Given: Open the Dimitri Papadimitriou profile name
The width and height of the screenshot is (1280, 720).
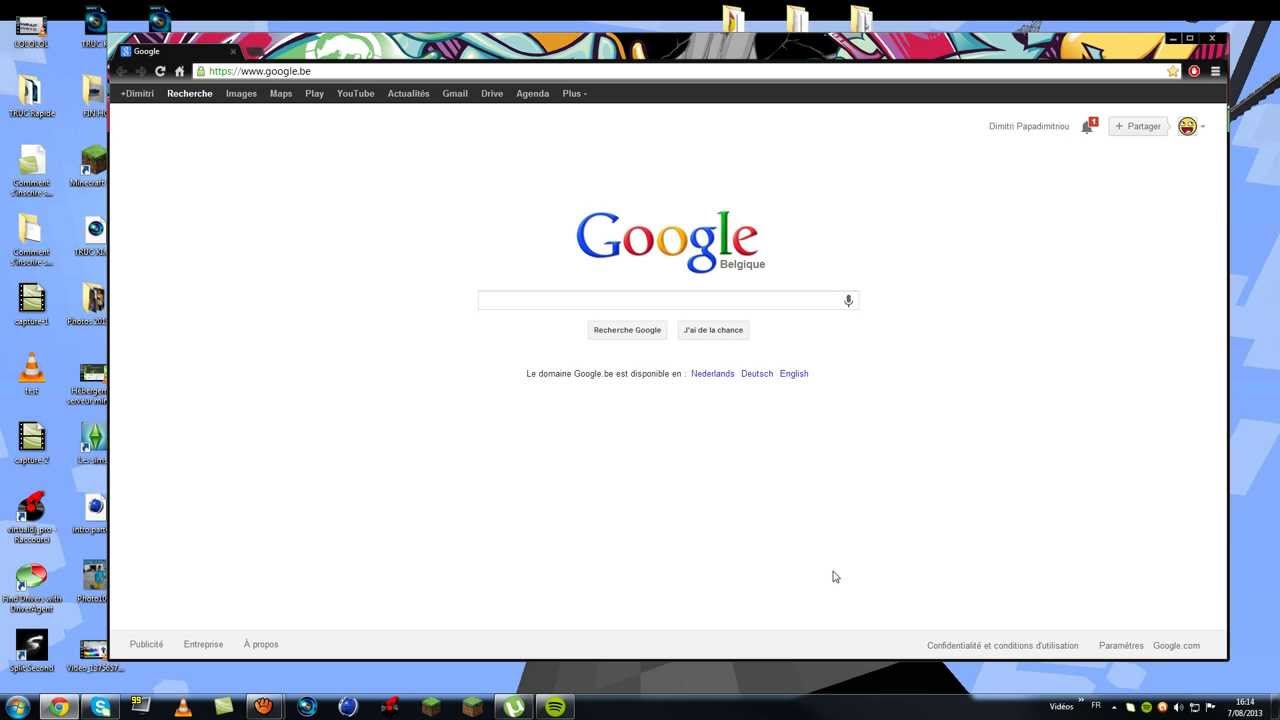Looking at the screenshot, I should [1029, 127].
